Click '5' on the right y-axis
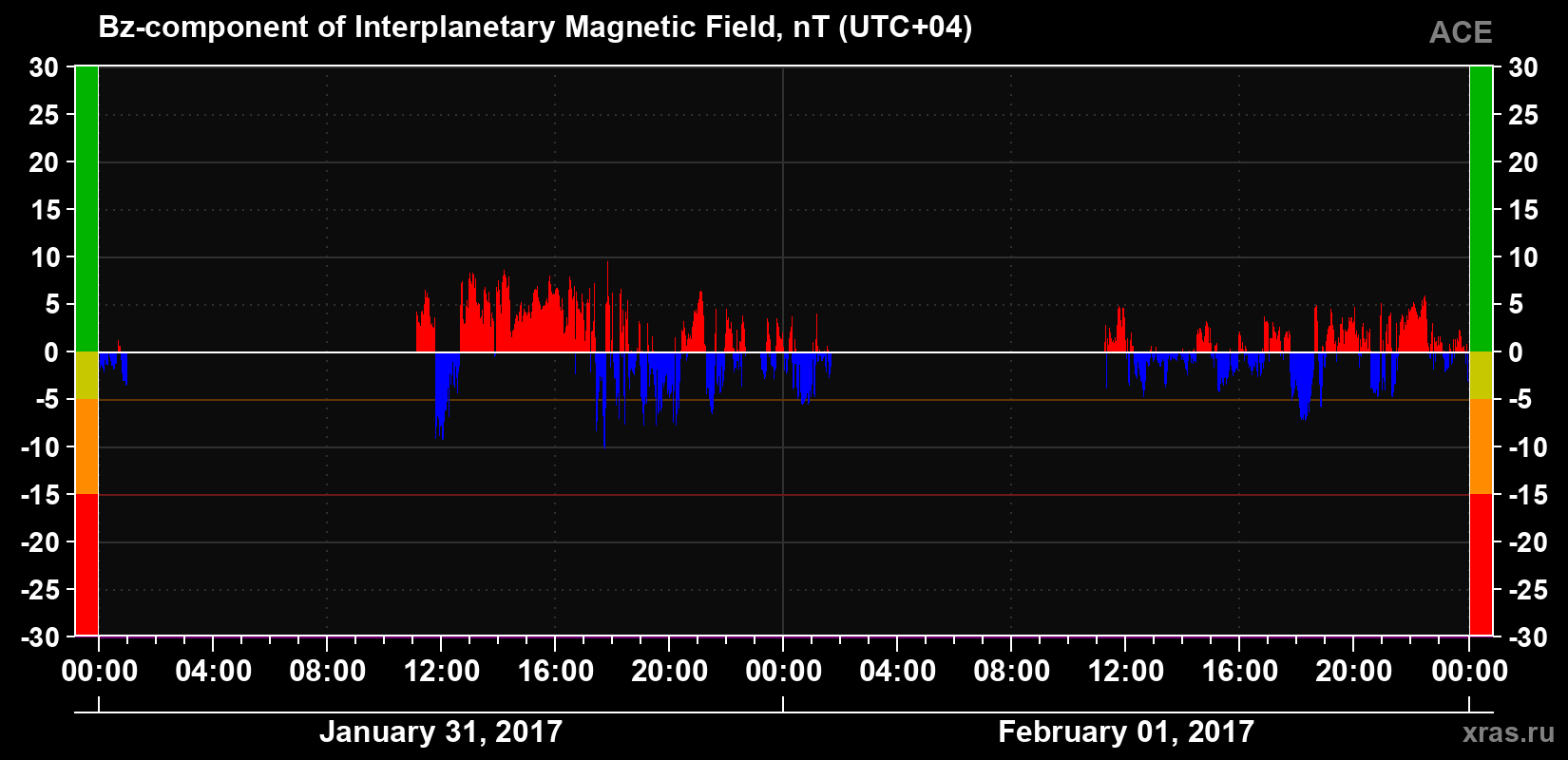 coord(1515,305)
